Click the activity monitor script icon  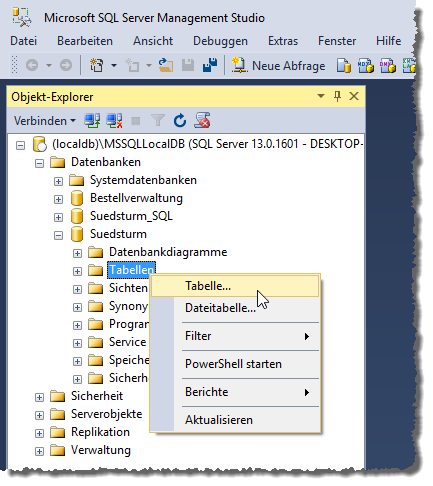pyautogui.click(x=202, y=120)
